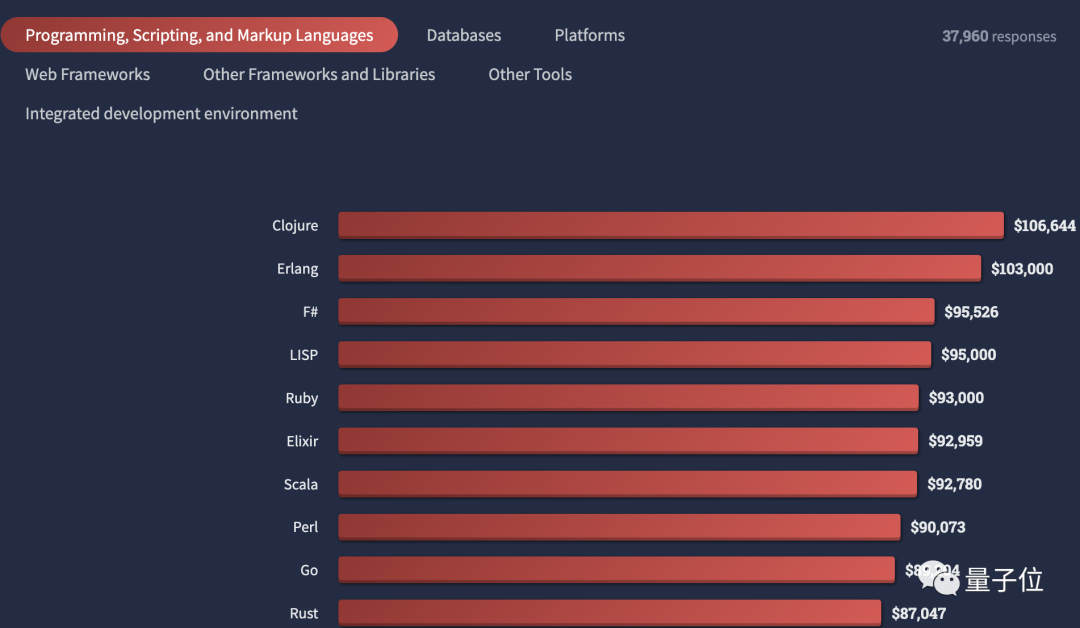The image size is (1080, 628).
Task: Click the LISP salary bar
Action: [x=634, y=354]
